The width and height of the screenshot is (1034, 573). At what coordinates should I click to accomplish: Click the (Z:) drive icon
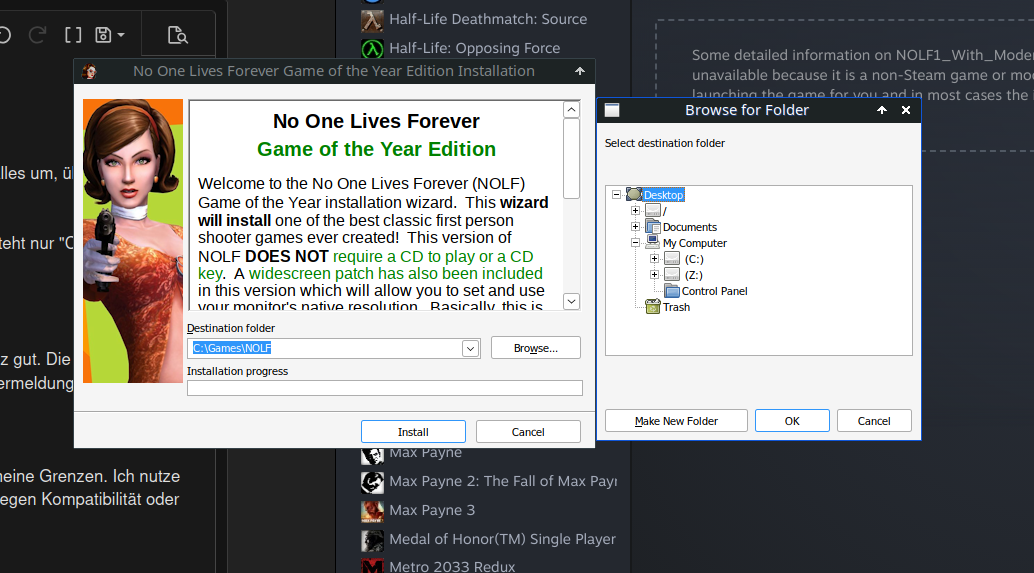pos(672,274)
